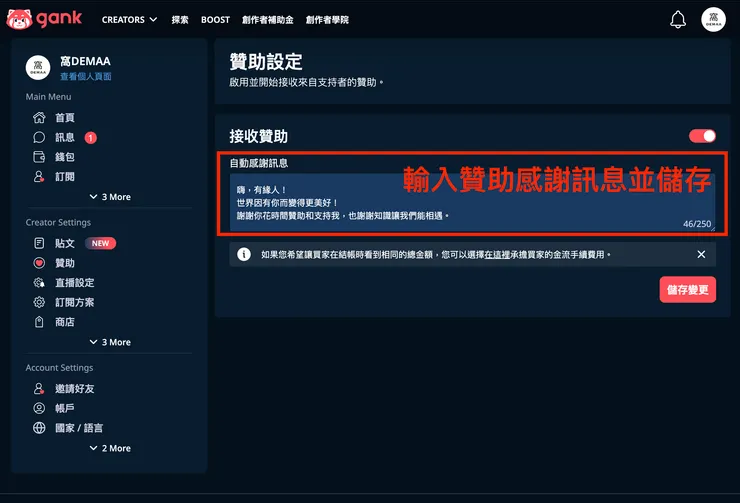The width and height of the screenshot is (740, 503).
Task: Click the person icon beside 邀請好友
Action: coord(39,388)
